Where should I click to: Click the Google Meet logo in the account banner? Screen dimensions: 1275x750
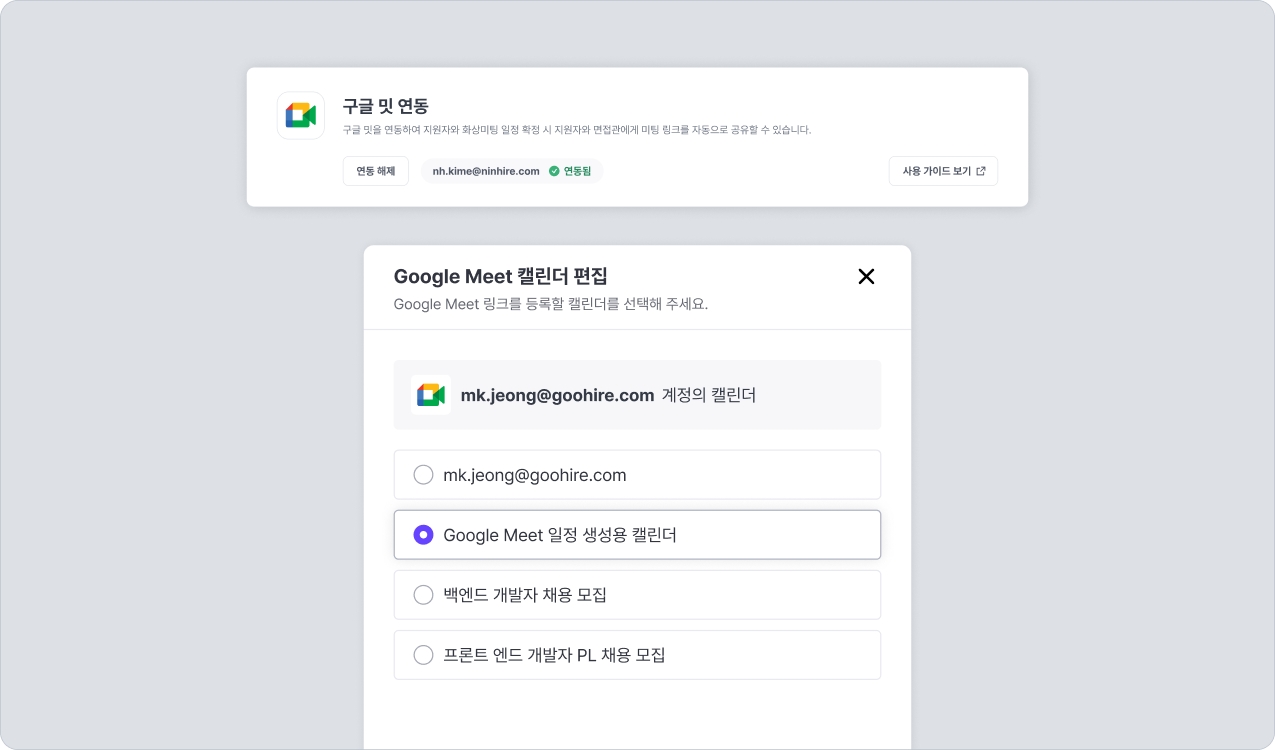click(x=431, y=395)
